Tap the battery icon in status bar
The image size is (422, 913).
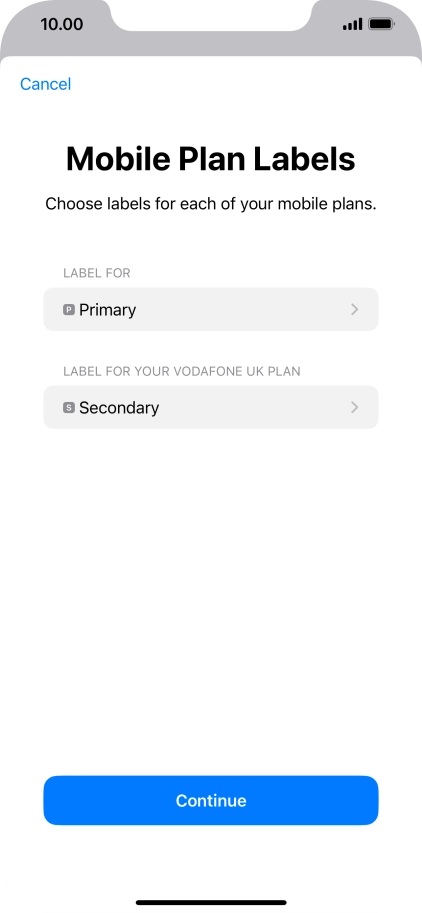(x=382, y=24)
